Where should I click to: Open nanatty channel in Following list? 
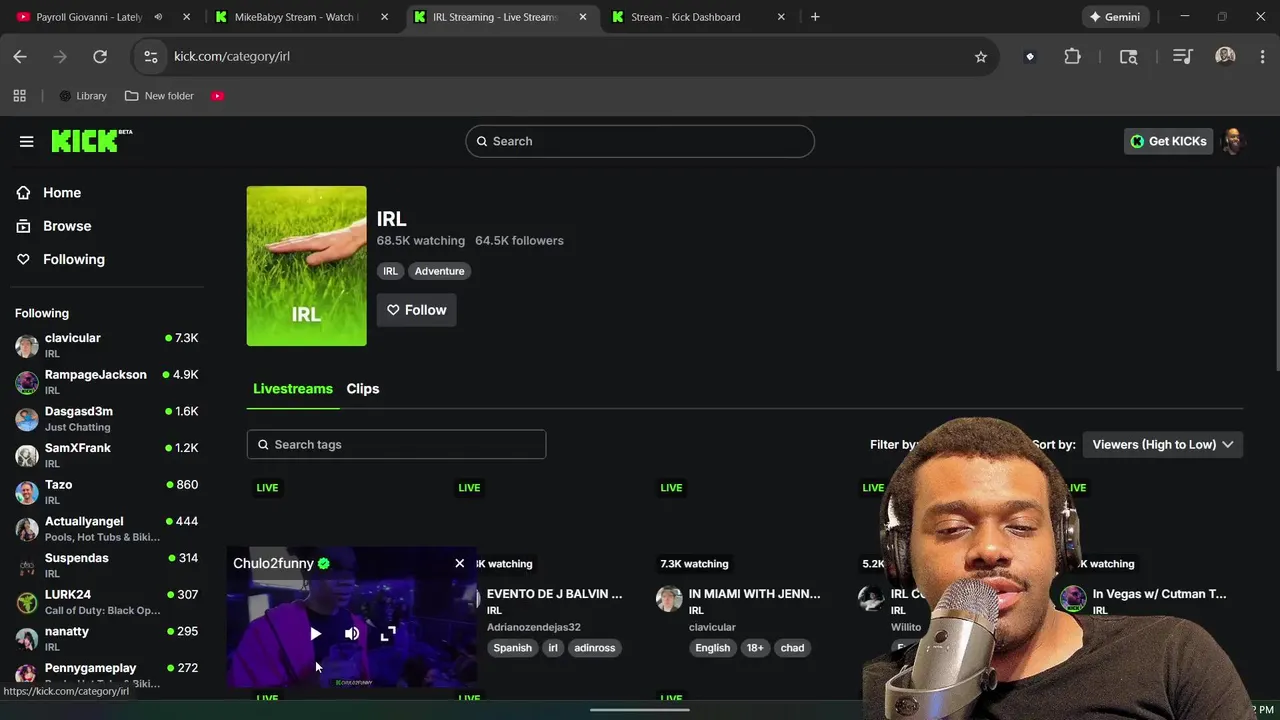106,639
